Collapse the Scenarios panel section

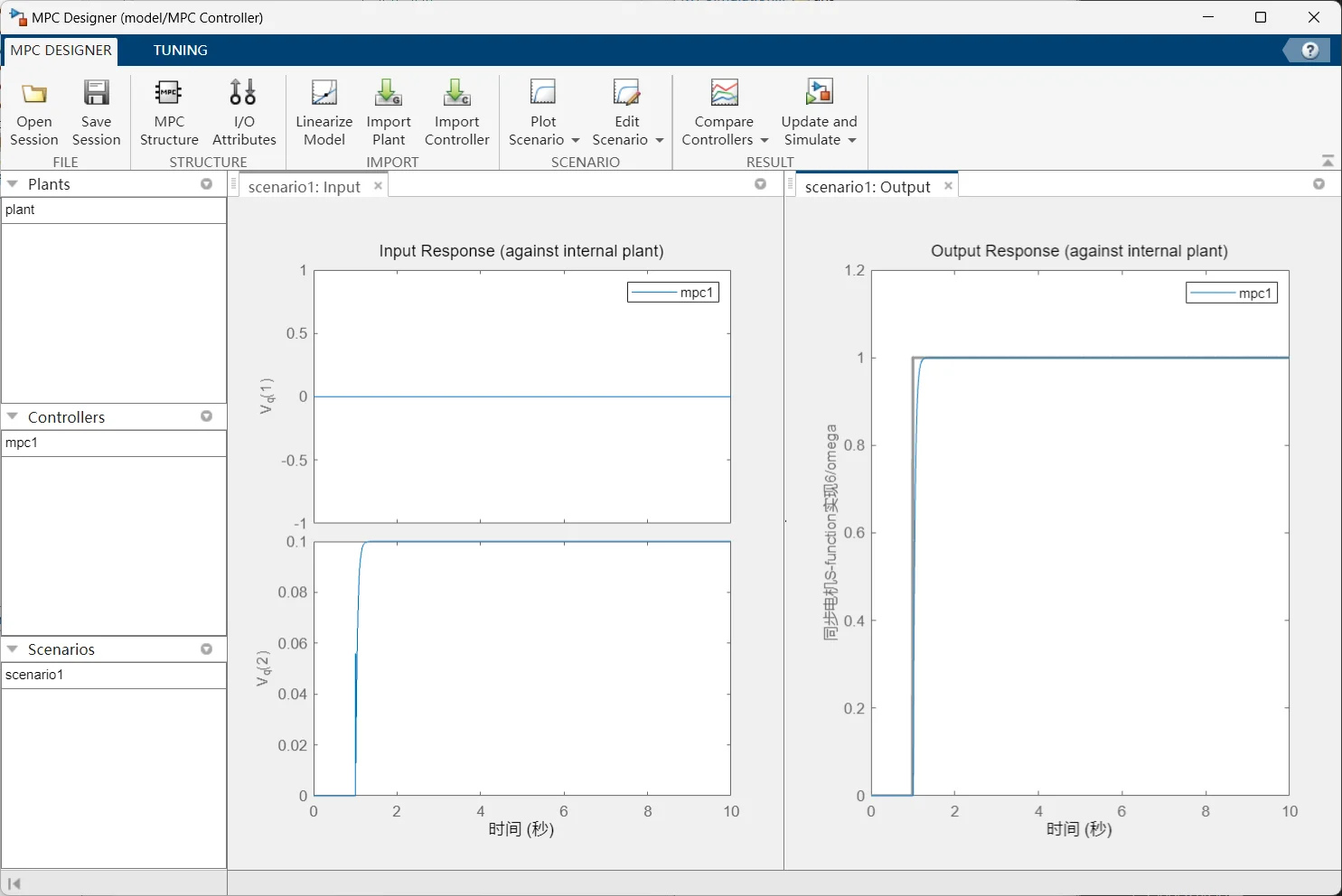pos(13,649)
